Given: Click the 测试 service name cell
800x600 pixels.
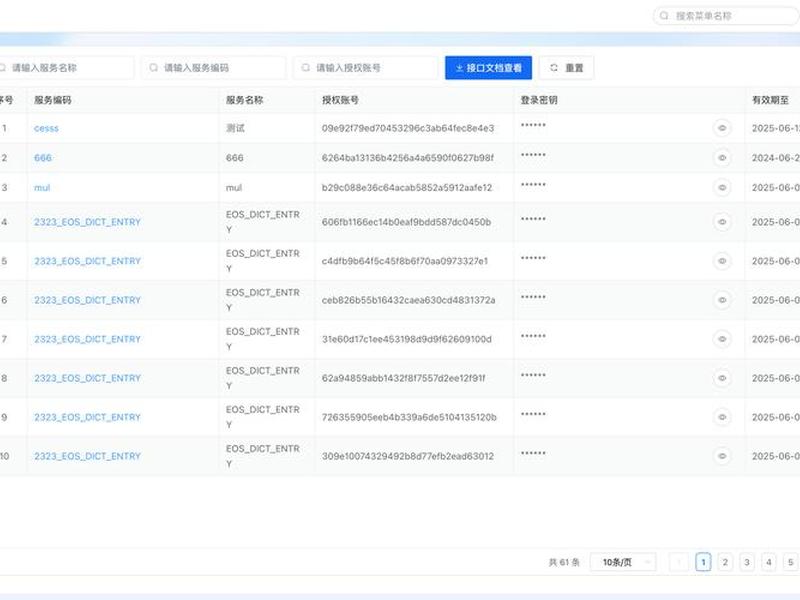Looking at the screenshot, I should pyautogui.click(x=235, y=128).
